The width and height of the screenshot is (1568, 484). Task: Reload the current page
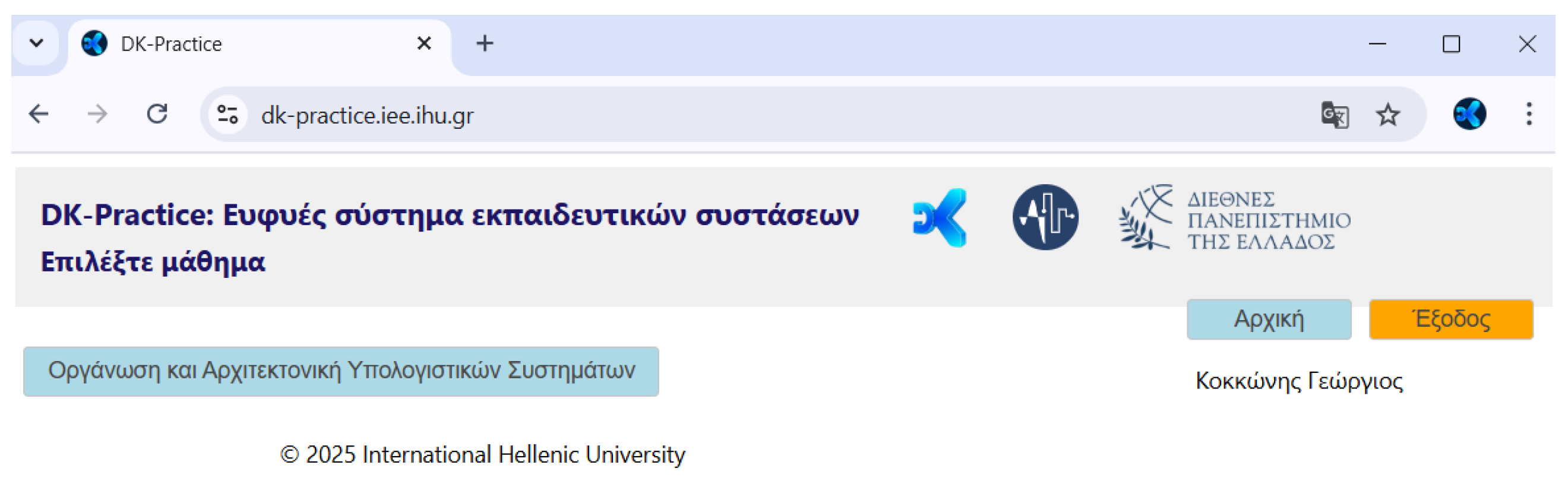click(157, 115)
